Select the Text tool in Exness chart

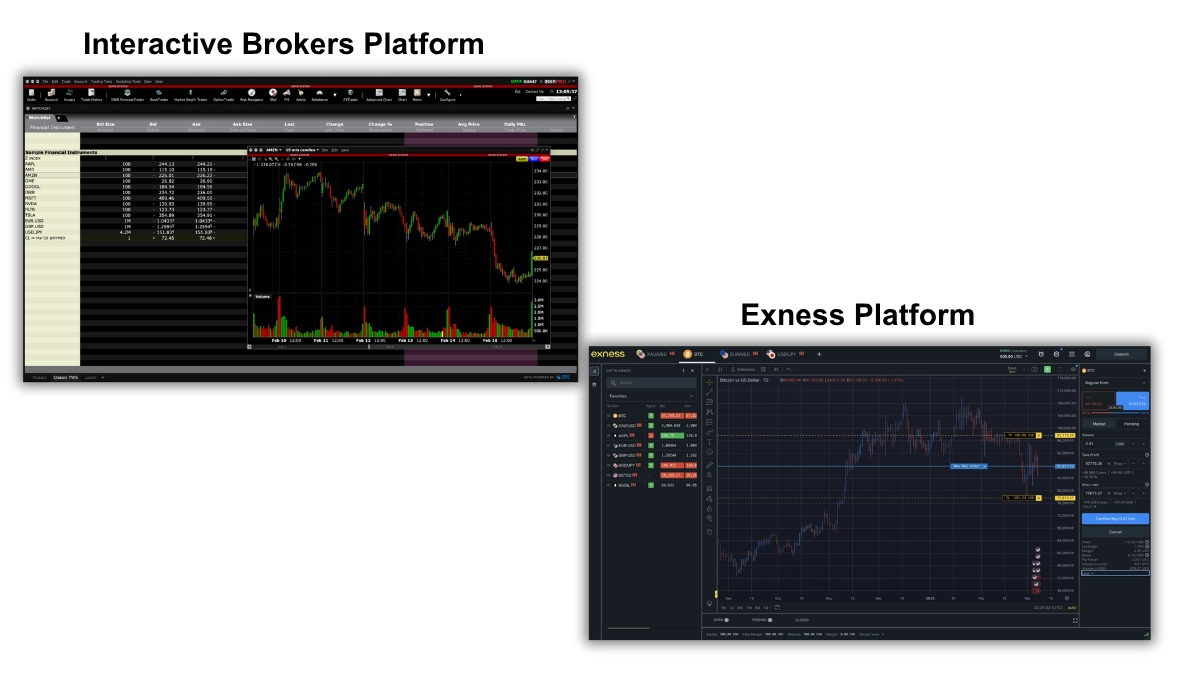coord(709,442)
